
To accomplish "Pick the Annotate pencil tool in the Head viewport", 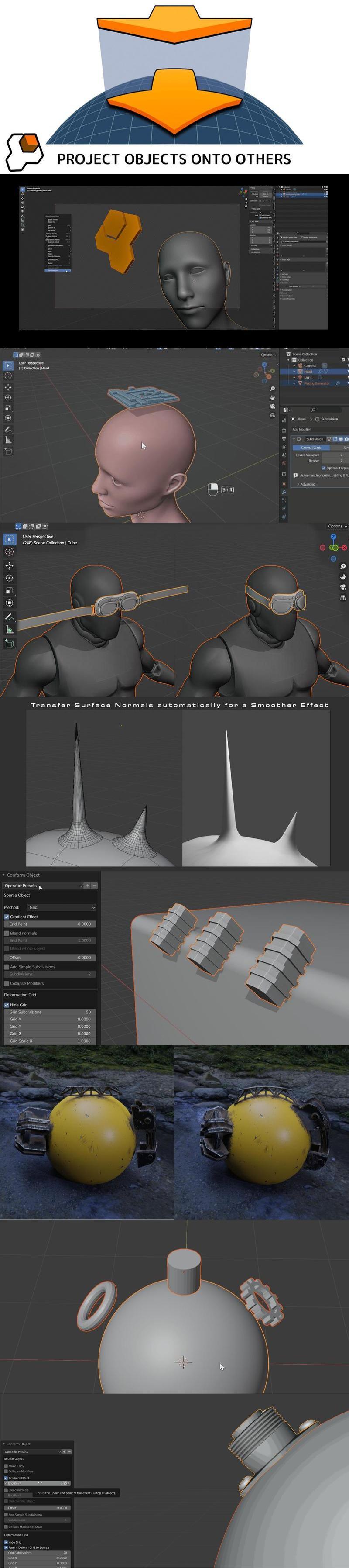I will 8,430.
